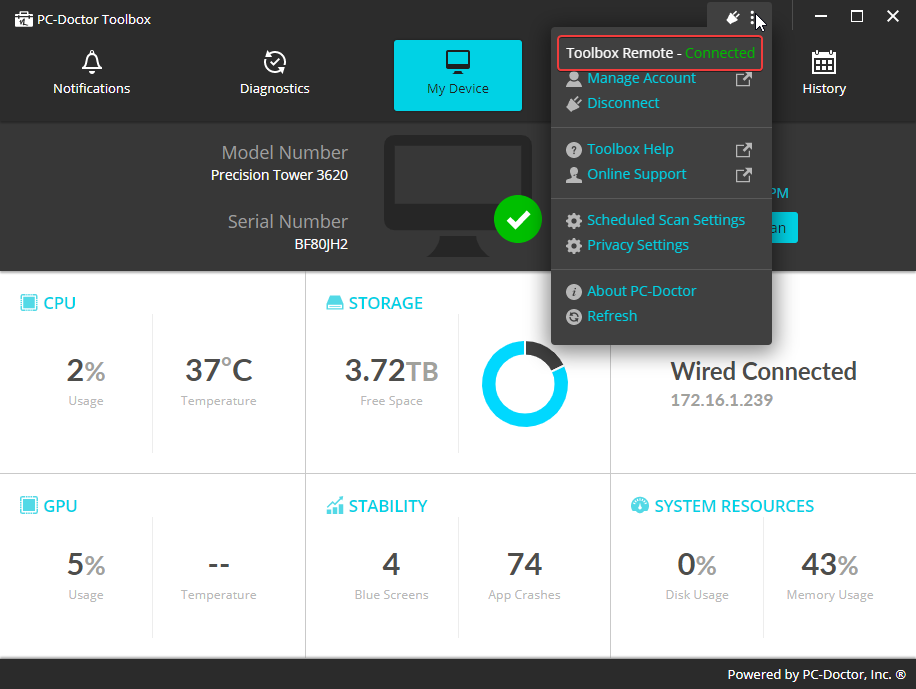Click the 43% Memory Usage value

830,565
